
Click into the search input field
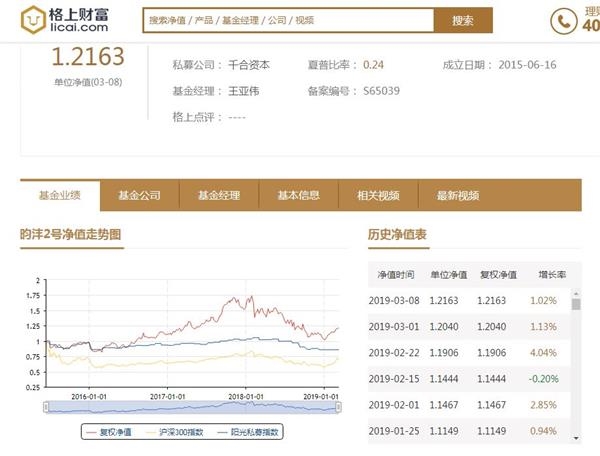[286, 20]
